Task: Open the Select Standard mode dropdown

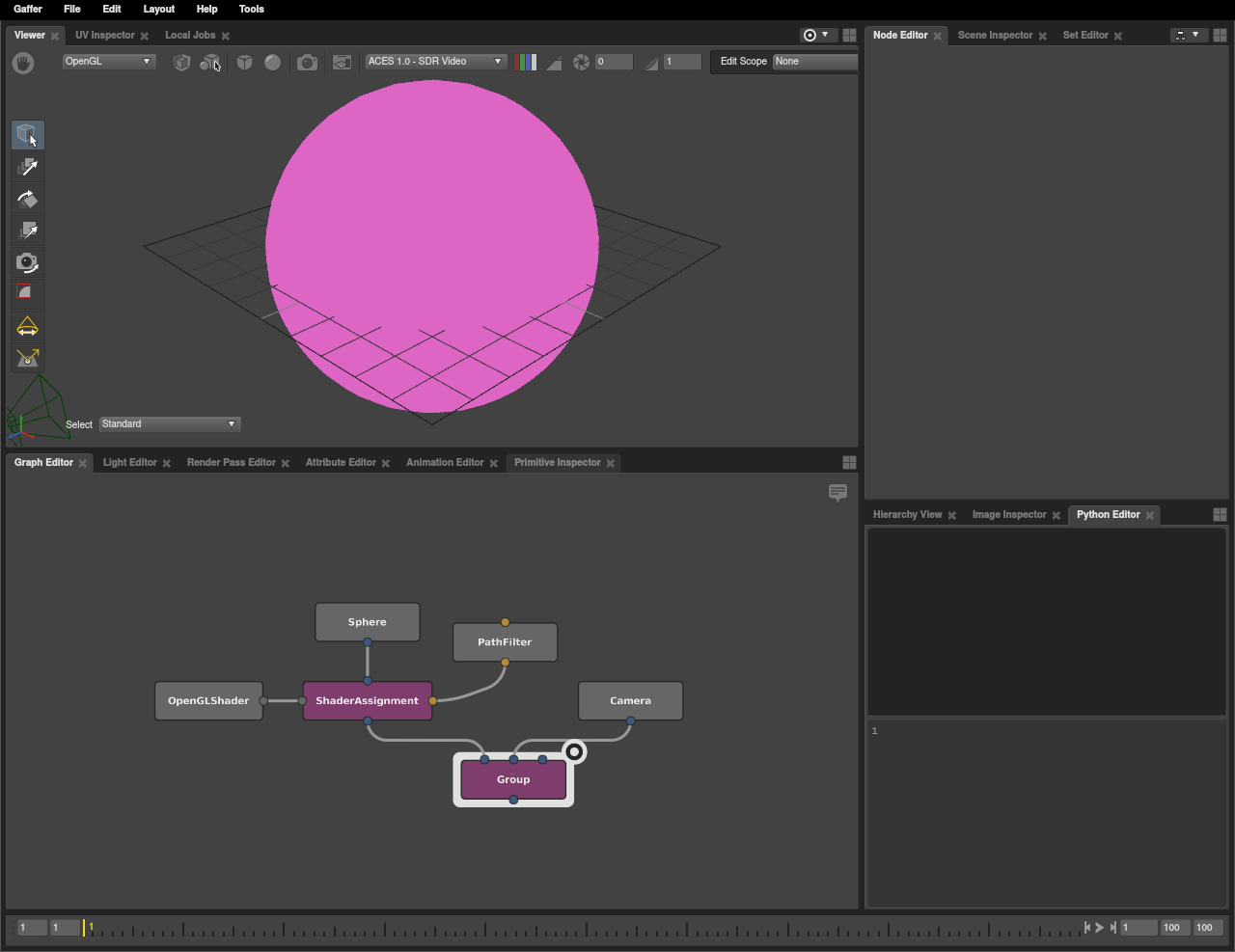Action: click(170, 423)
